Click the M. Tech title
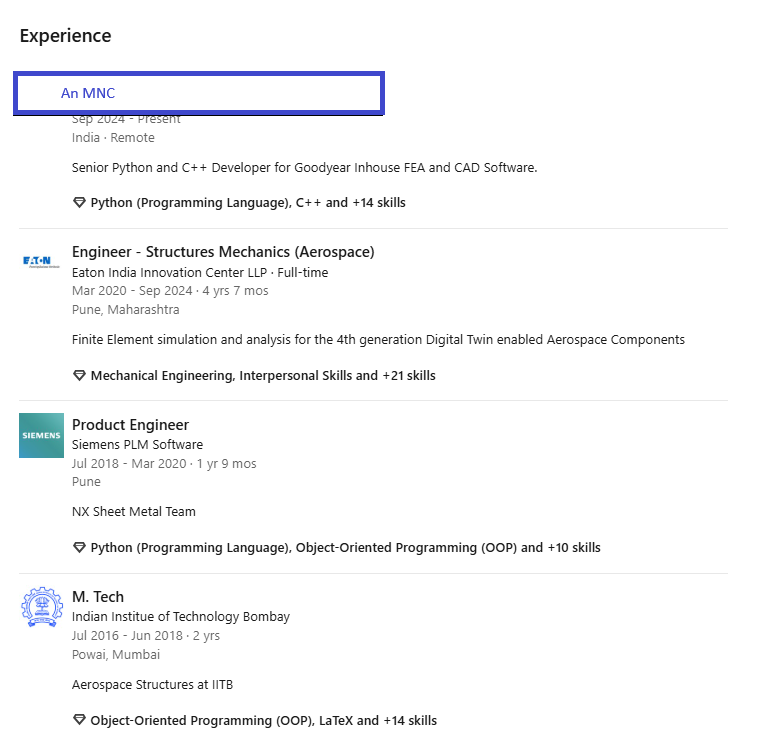This screenshot has width=761, height=731. [98, 597]
